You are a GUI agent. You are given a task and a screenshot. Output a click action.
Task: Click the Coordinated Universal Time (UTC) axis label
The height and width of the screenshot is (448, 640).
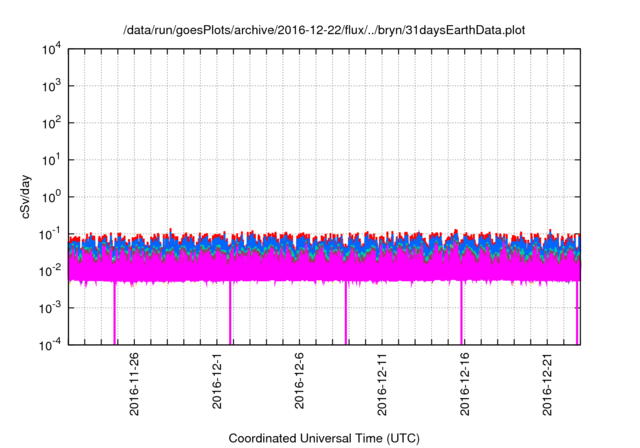pyautogui.click(x=324, y=438)
